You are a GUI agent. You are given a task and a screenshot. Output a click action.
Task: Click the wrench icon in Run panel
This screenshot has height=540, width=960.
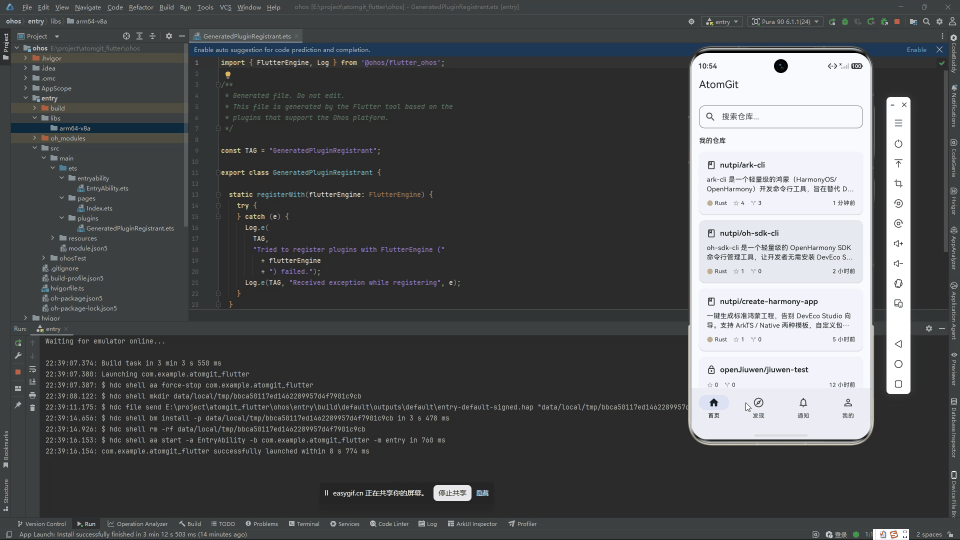[18, 356]
